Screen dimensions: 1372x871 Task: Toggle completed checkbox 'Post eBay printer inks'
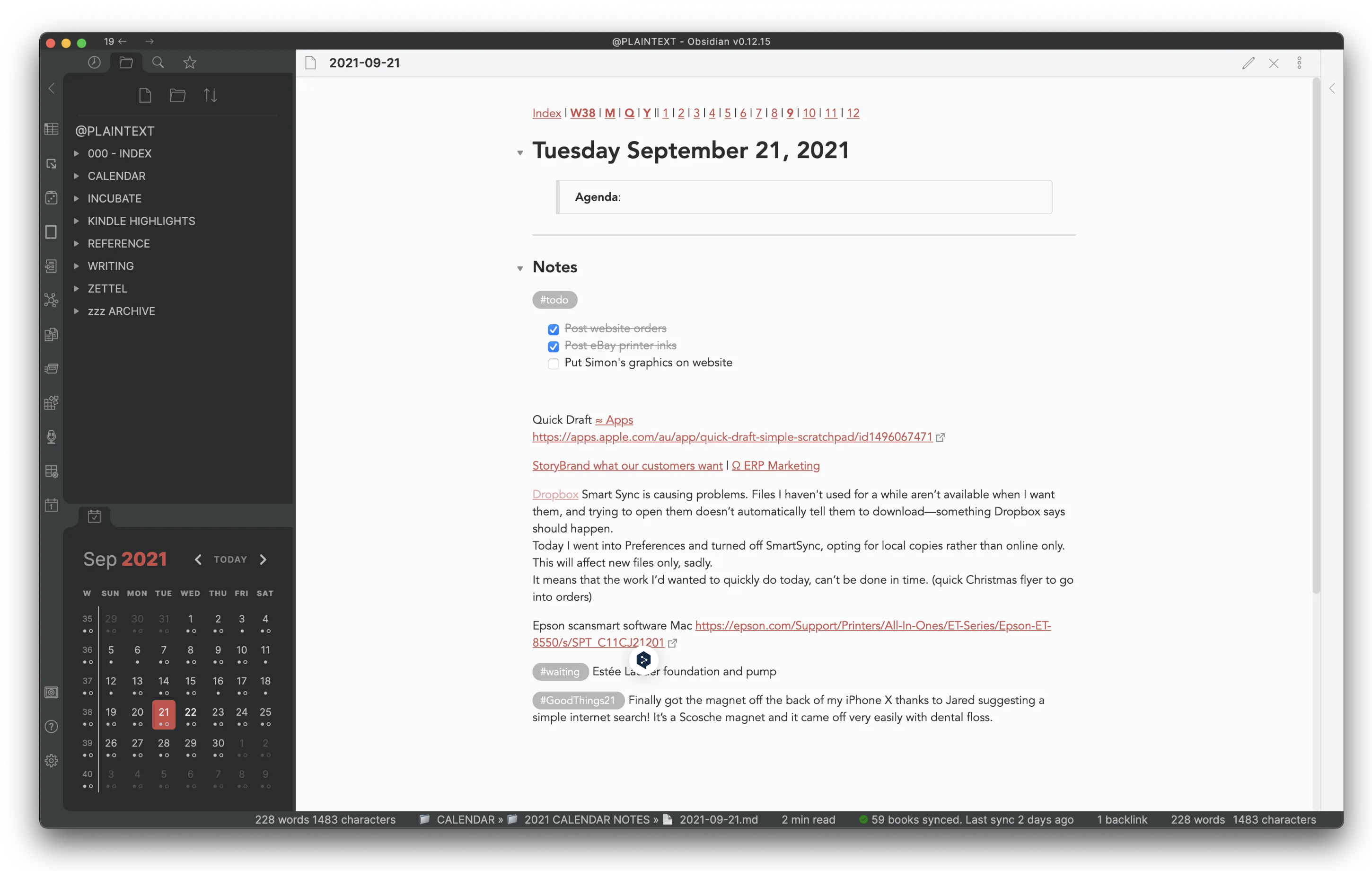tap(554, 345)
